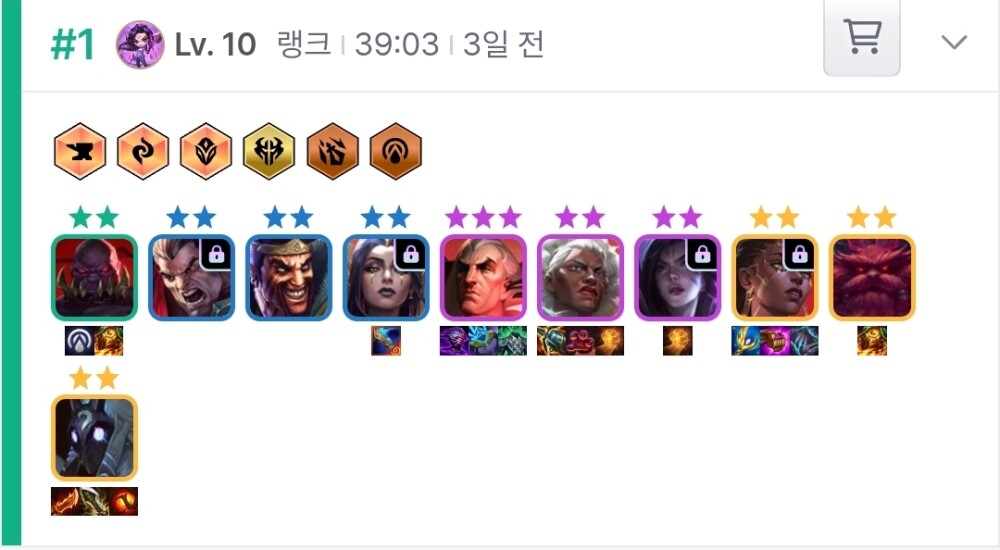This screenshot has height=550, width=1000.
Task: Select the gold horned-helmet trait icon
Action: pyautogui.click(x=269, y=151)
